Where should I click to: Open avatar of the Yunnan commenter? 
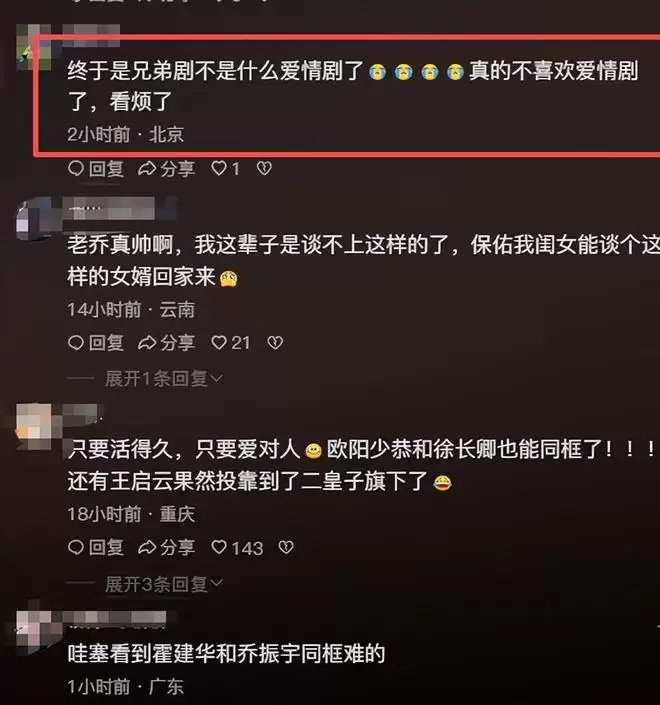(x=33, y=220)
